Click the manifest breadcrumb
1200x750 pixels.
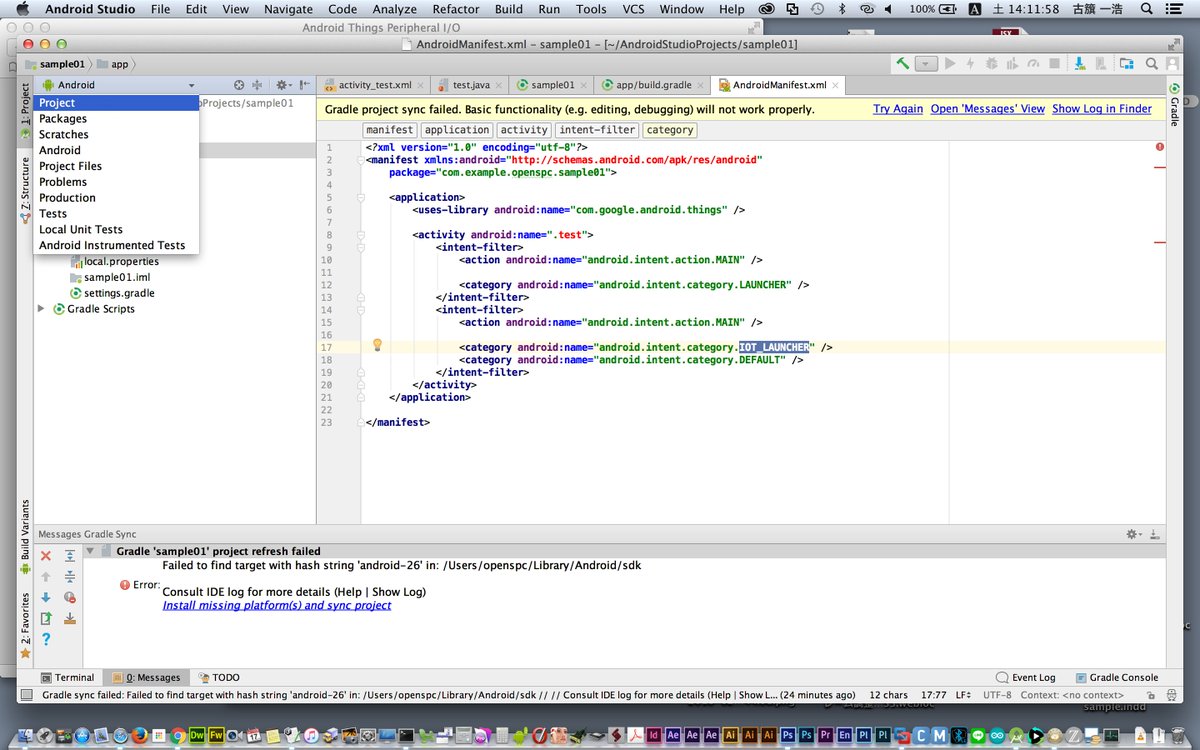[389, 130]
